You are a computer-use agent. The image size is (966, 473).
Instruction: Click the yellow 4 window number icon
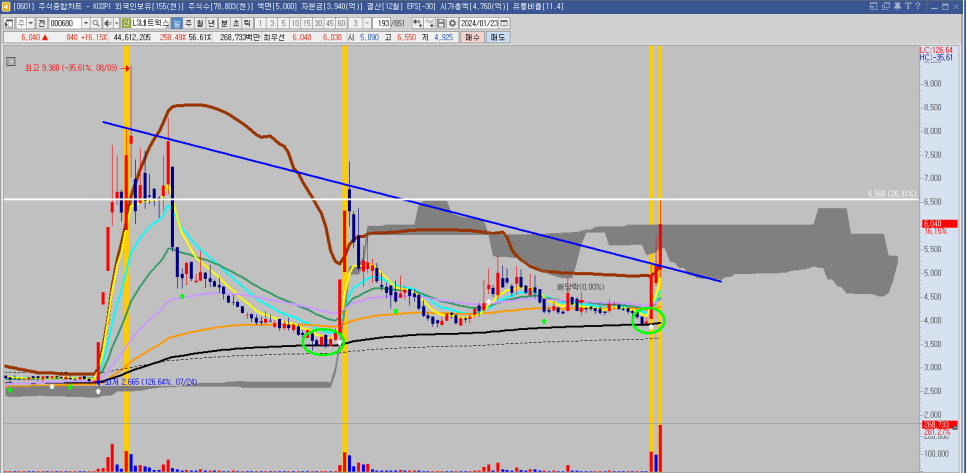coord(5,6)
